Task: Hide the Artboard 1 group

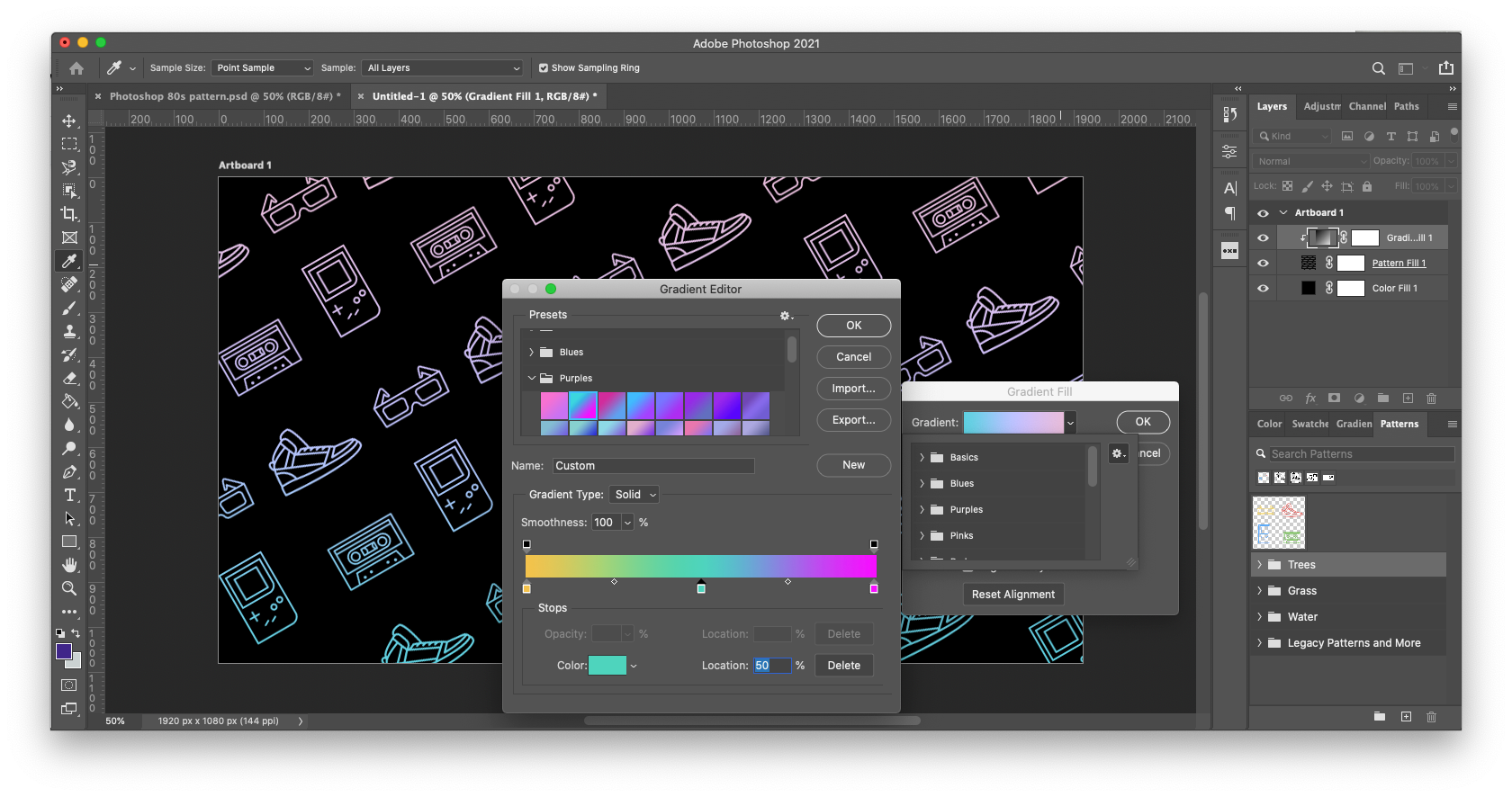Action: tap(1263, 213)
